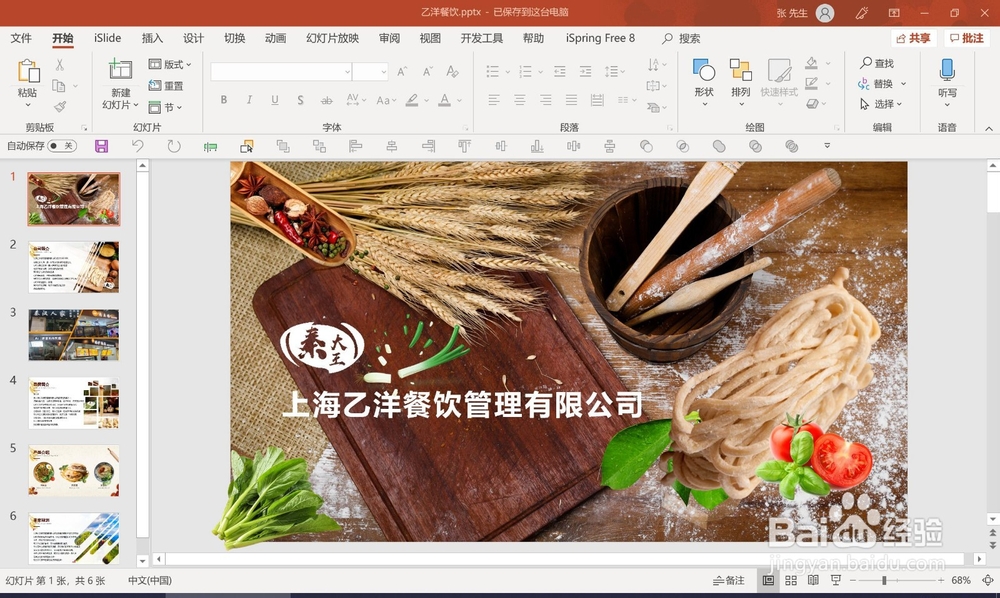The image size is (1000, 598).
Task: Click the Find (查找) button
Action: (x=877, y=63)
